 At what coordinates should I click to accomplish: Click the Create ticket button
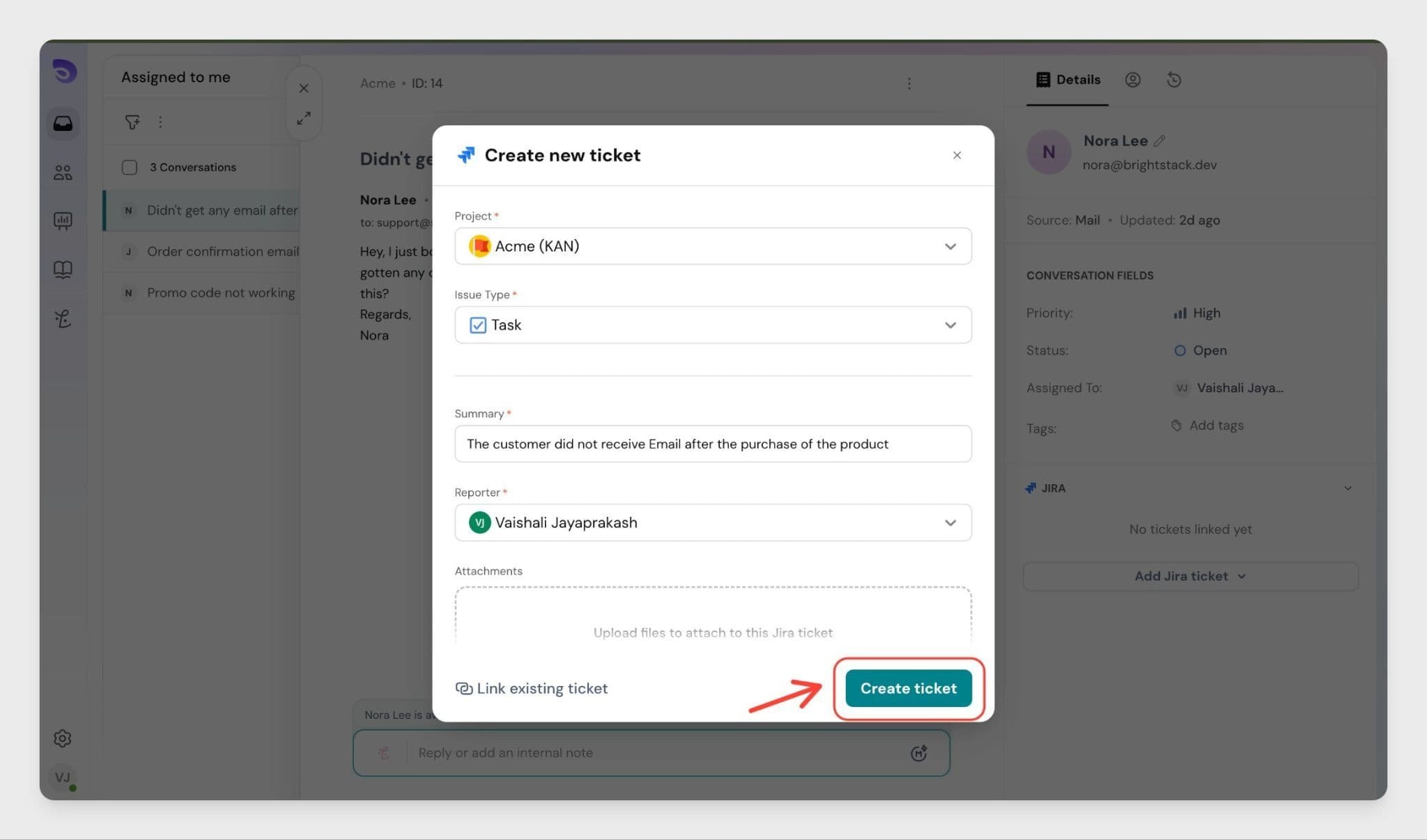tap(908, 688)
